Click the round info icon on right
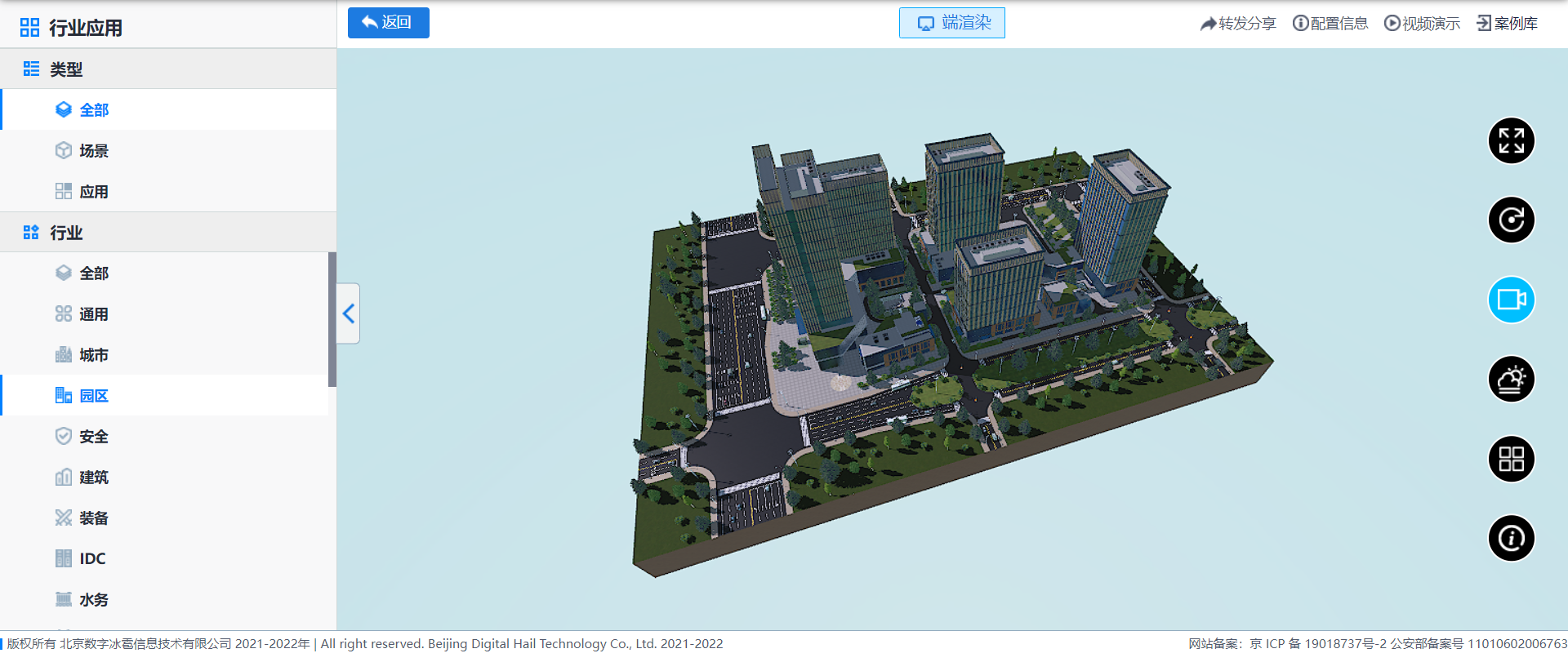This screenshot has height=671, width=1568. [x=1511, y=538]
